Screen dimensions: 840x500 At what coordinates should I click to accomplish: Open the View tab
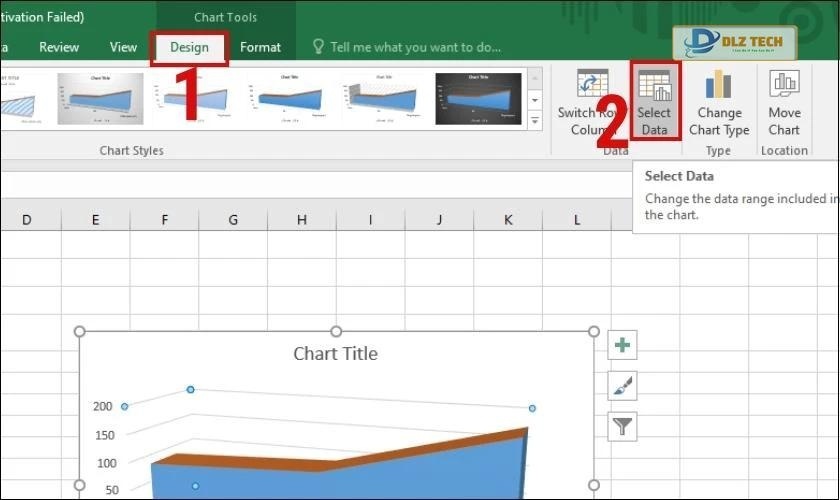(123, 47)
